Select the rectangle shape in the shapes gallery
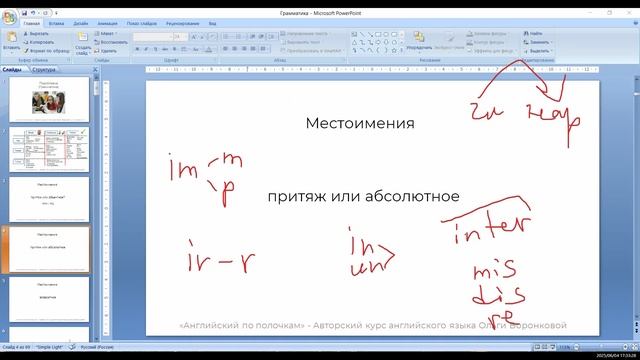 (378, 35)
